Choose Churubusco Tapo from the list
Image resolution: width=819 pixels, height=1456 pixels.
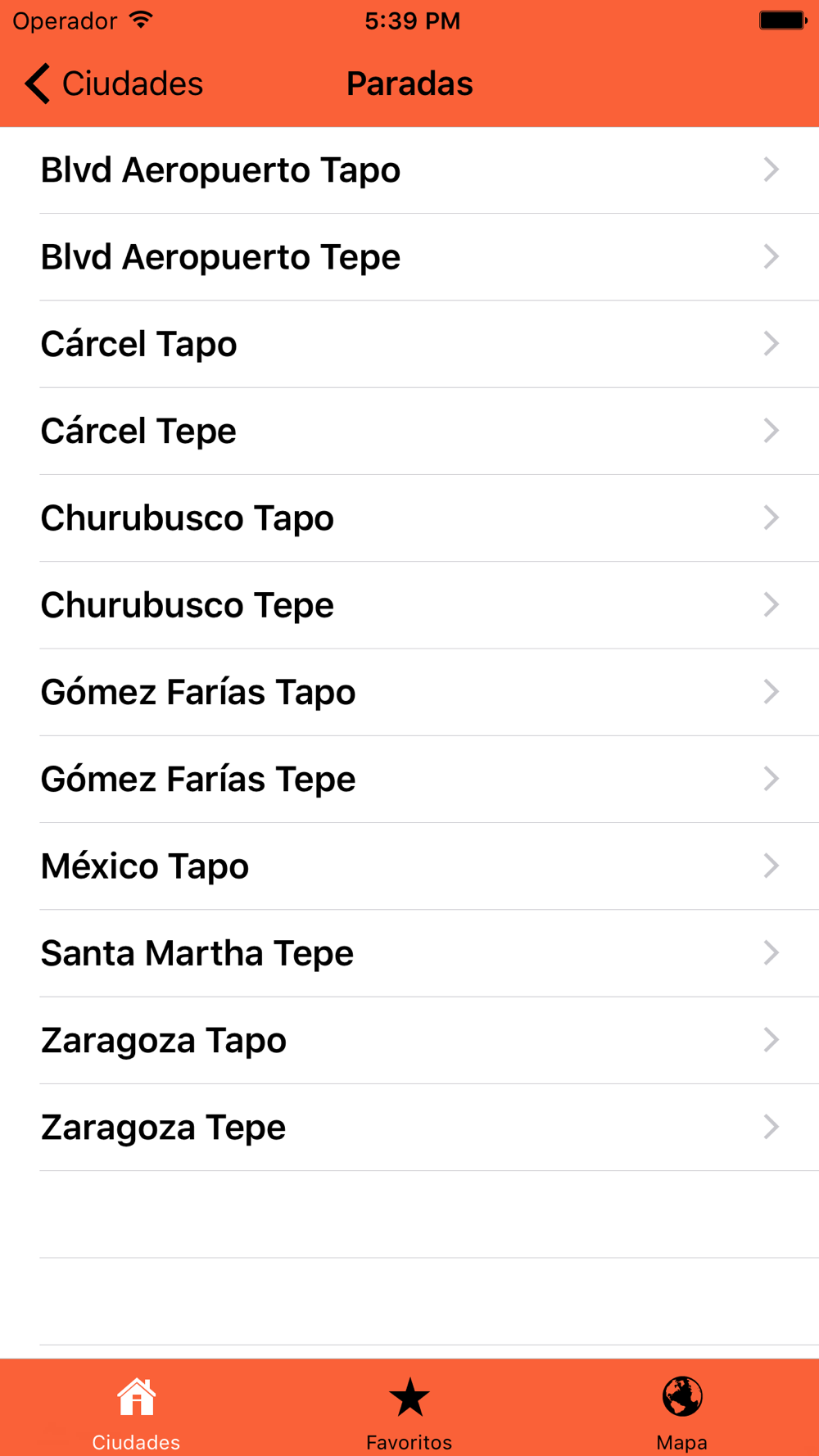pos(188,518)
